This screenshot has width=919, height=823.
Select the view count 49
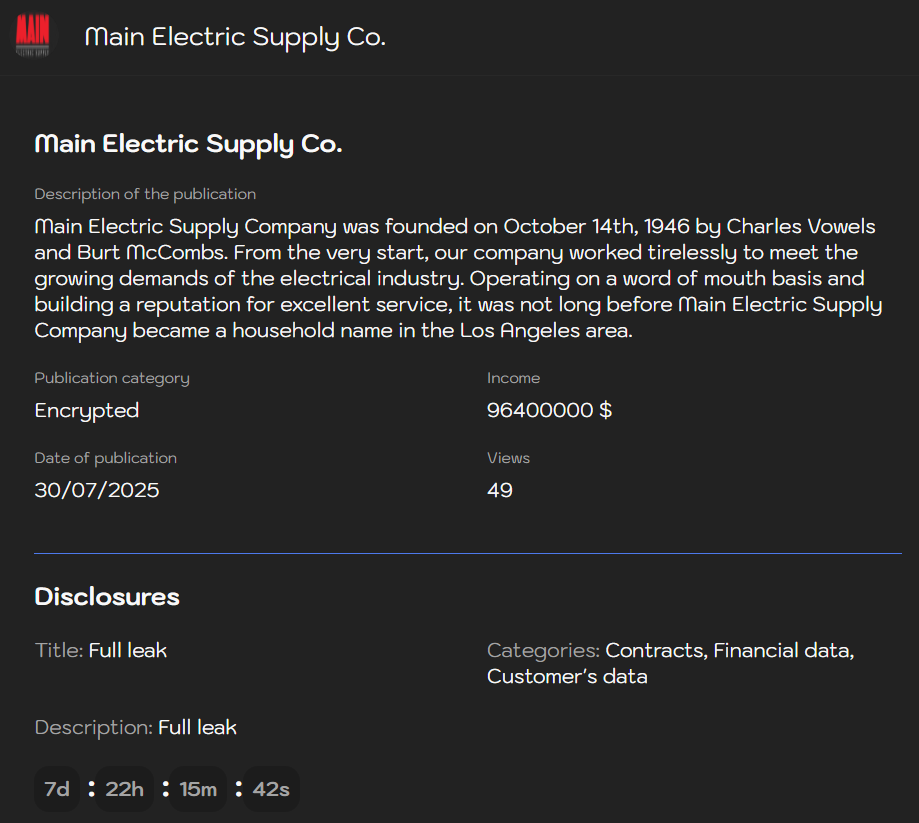pos(500,490)
